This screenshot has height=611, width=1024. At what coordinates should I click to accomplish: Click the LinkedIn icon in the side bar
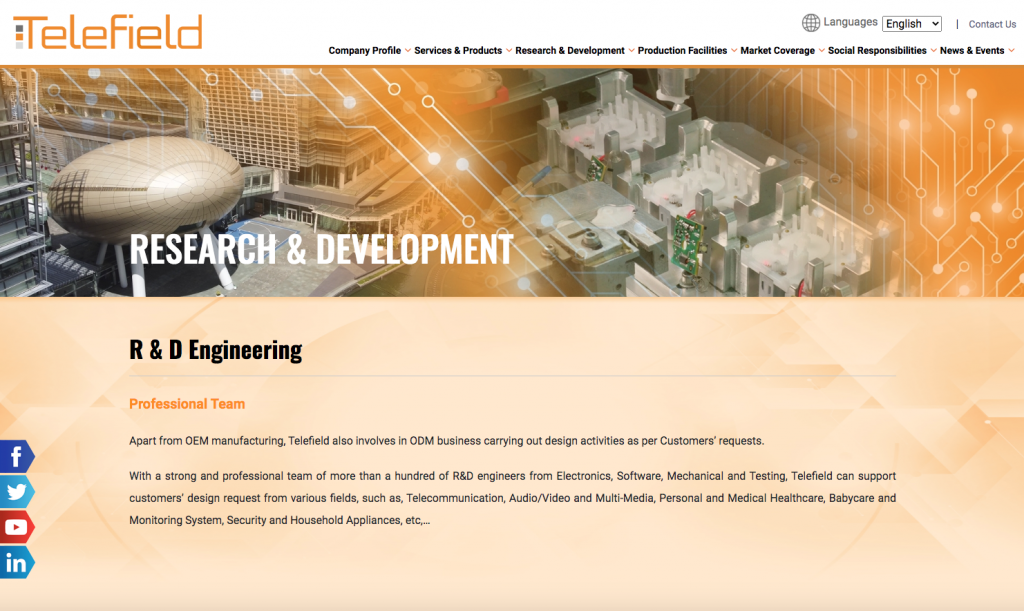pyautogui.click(x=17, y=563)
